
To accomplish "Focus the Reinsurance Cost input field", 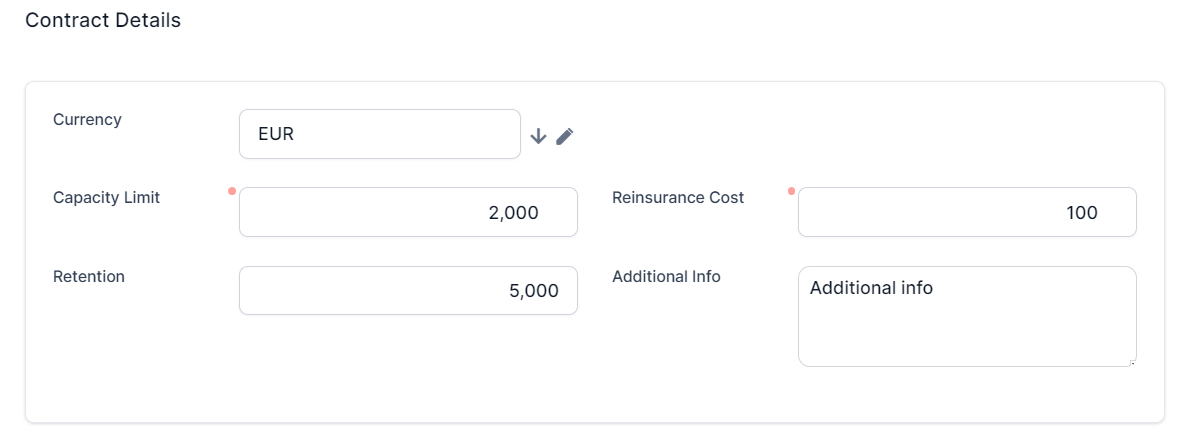I will tap(967, 212).
